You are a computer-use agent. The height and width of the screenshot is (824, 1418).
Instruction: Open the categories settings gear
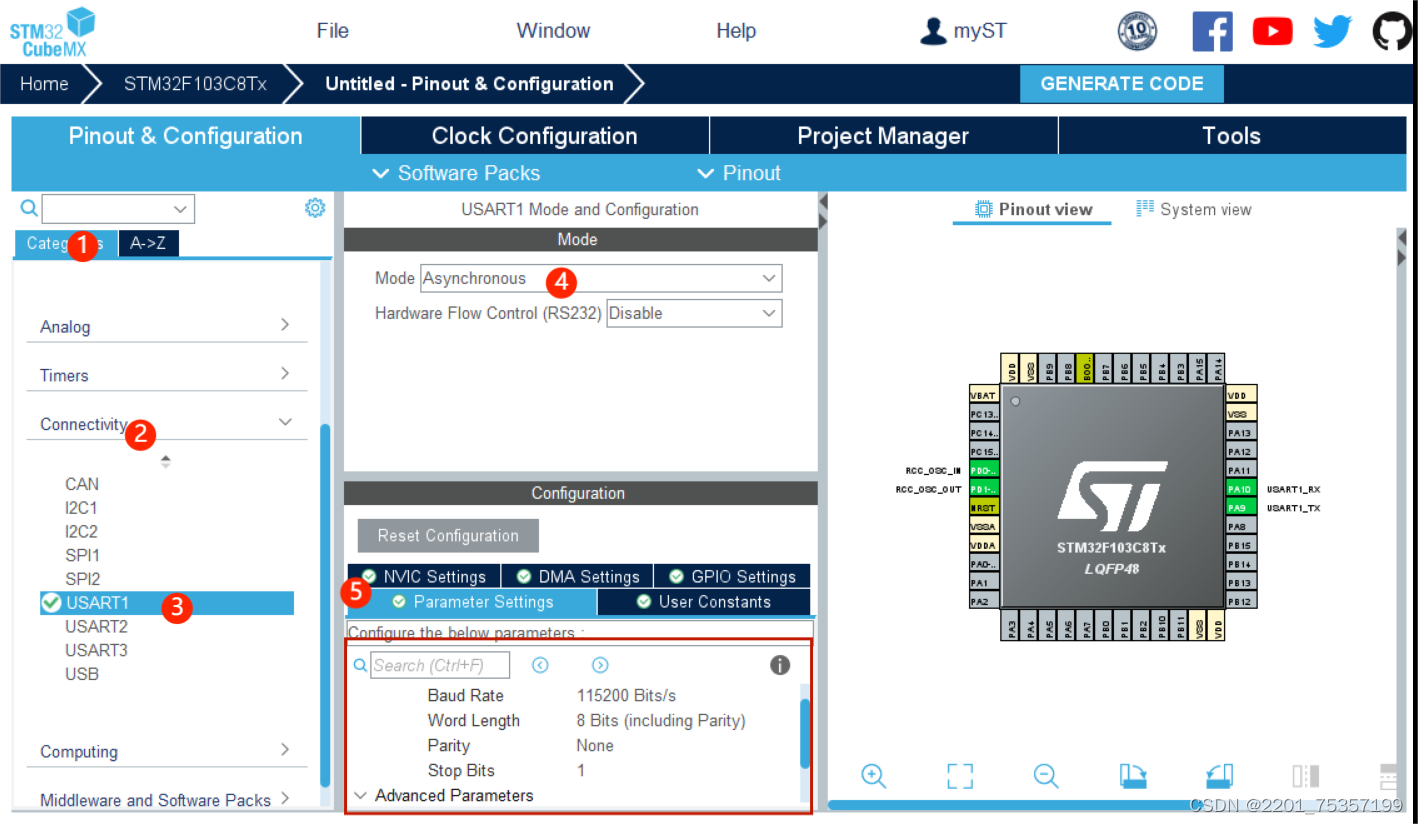coord(315,208)
